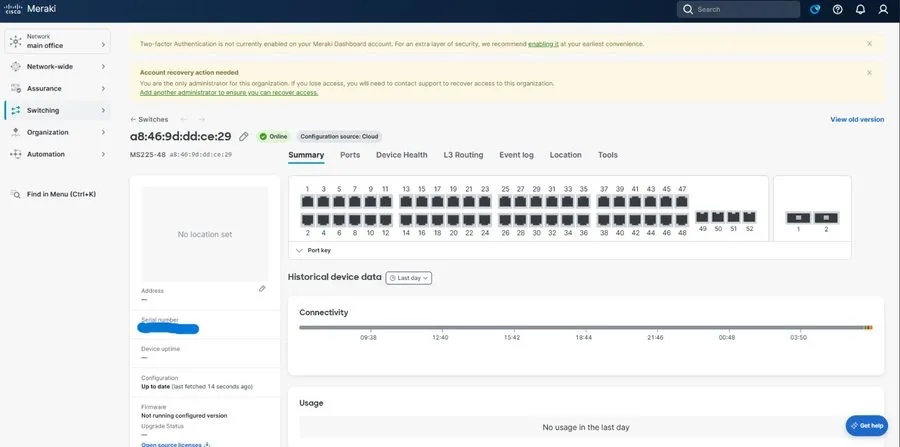Click inside the top Search field
Screen dimensions: 900x447
738,10
